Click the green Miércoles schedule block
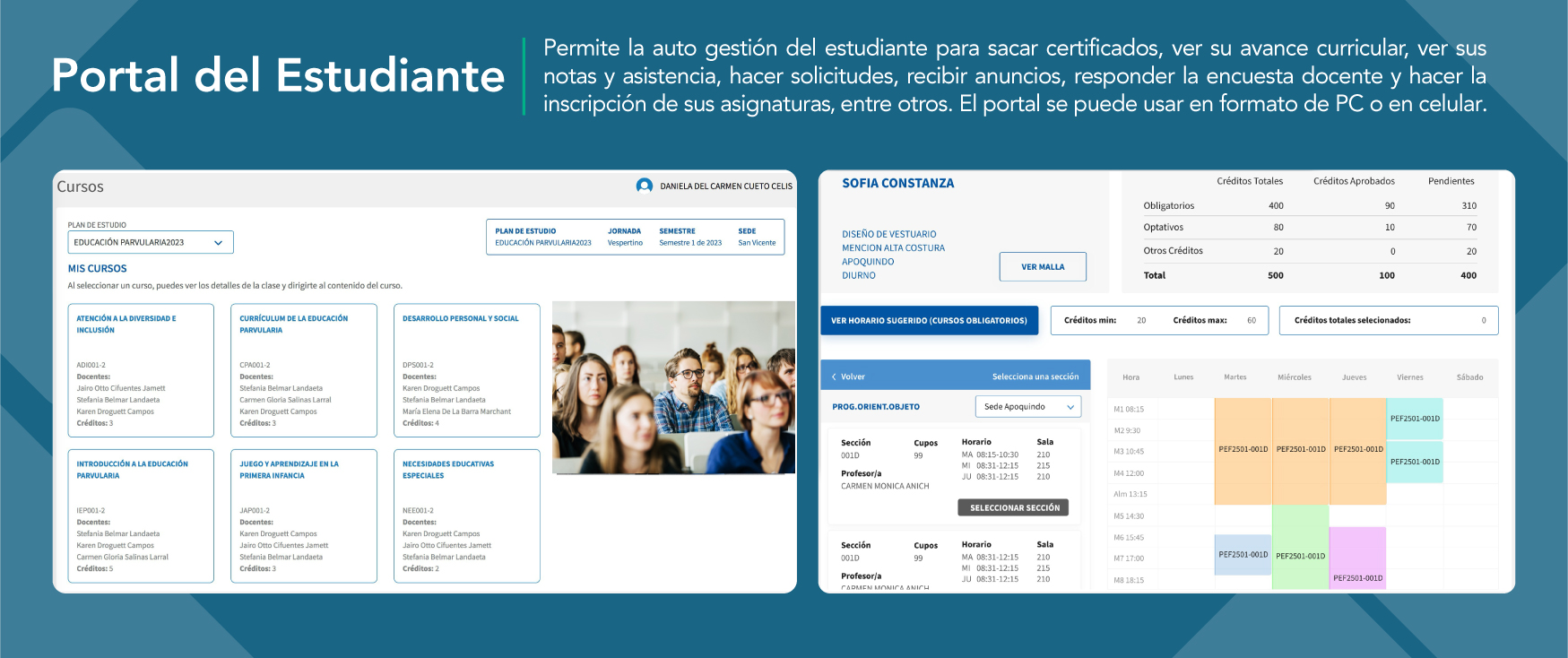Screen dimensions: 1568x658 tap(1300, 547)
